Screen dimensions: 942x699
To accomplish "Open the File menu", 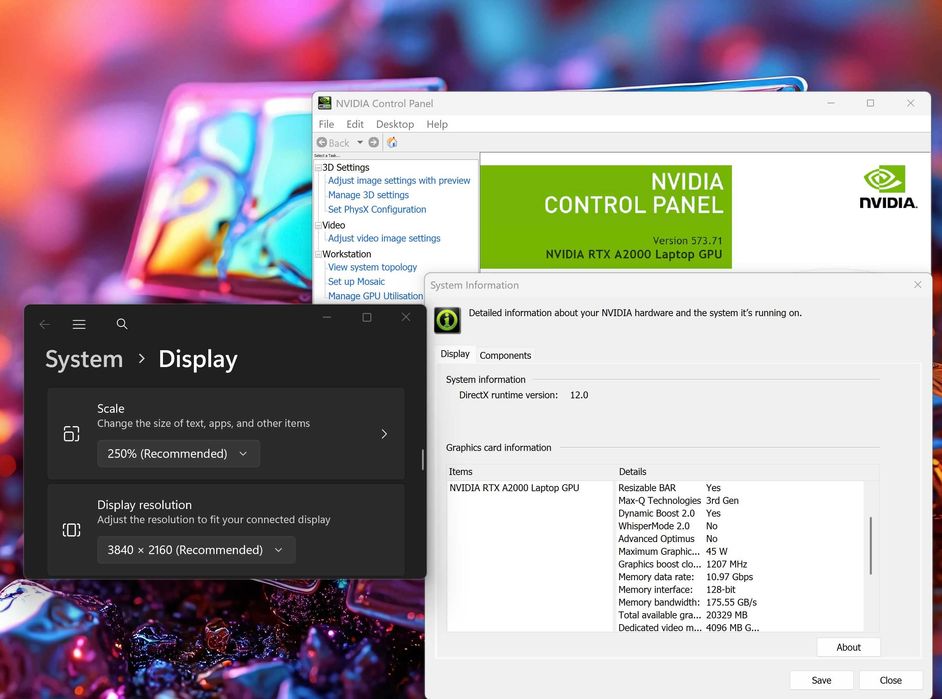I will coord(326,124).
